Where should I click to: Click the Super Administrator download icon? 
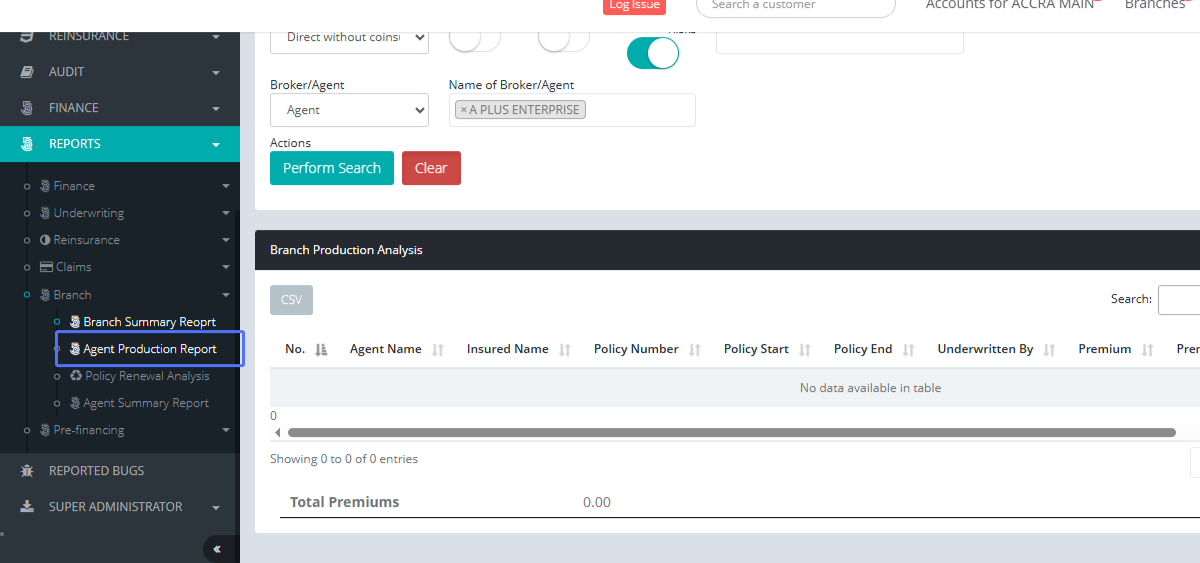click(x=27, y=507)
